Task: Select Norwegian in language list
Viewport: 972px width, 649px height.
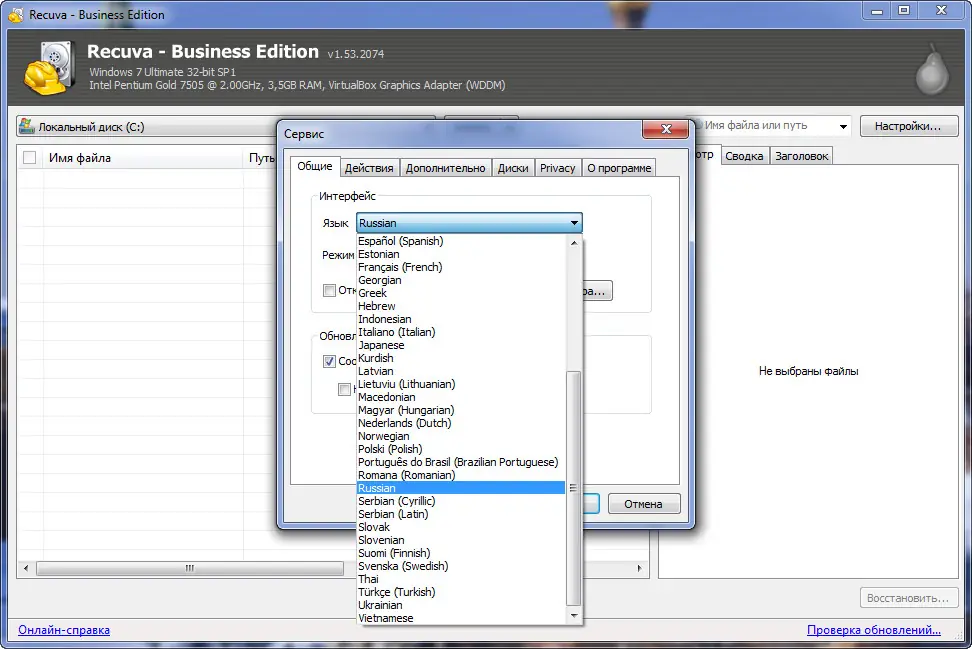Action: (x=461, y=436)
